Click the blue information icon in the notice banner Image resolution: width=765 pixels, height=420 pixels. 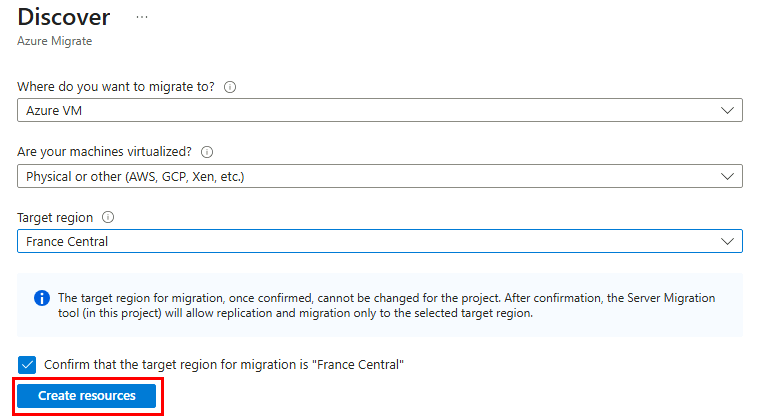pyautogui.click(x=42, y=298)
